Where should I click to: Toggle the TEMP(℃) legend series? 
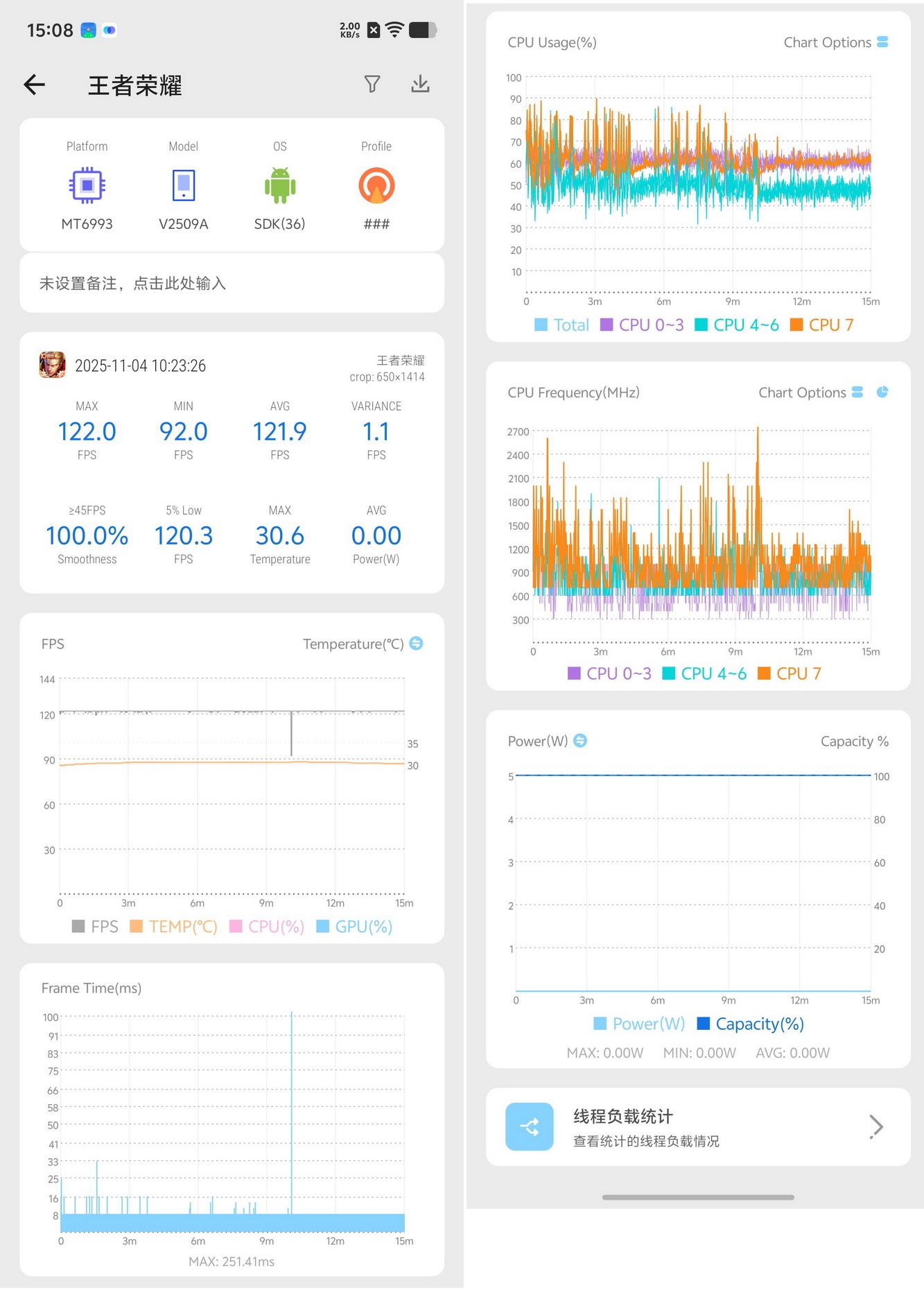point(173,927)
